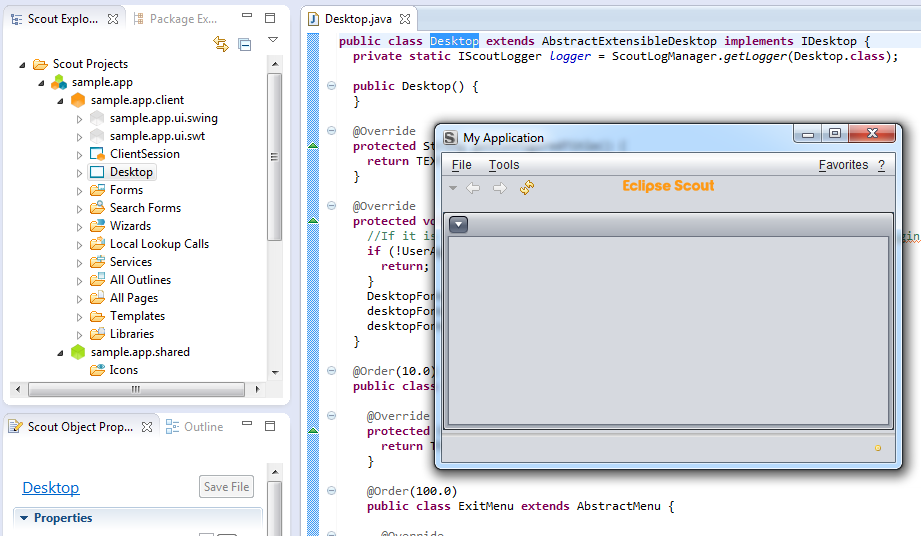Click the scroll-down arrow in Scout Explorer
Screen dimensions: 921x536
pyautogui.click(x=275, y=373)
